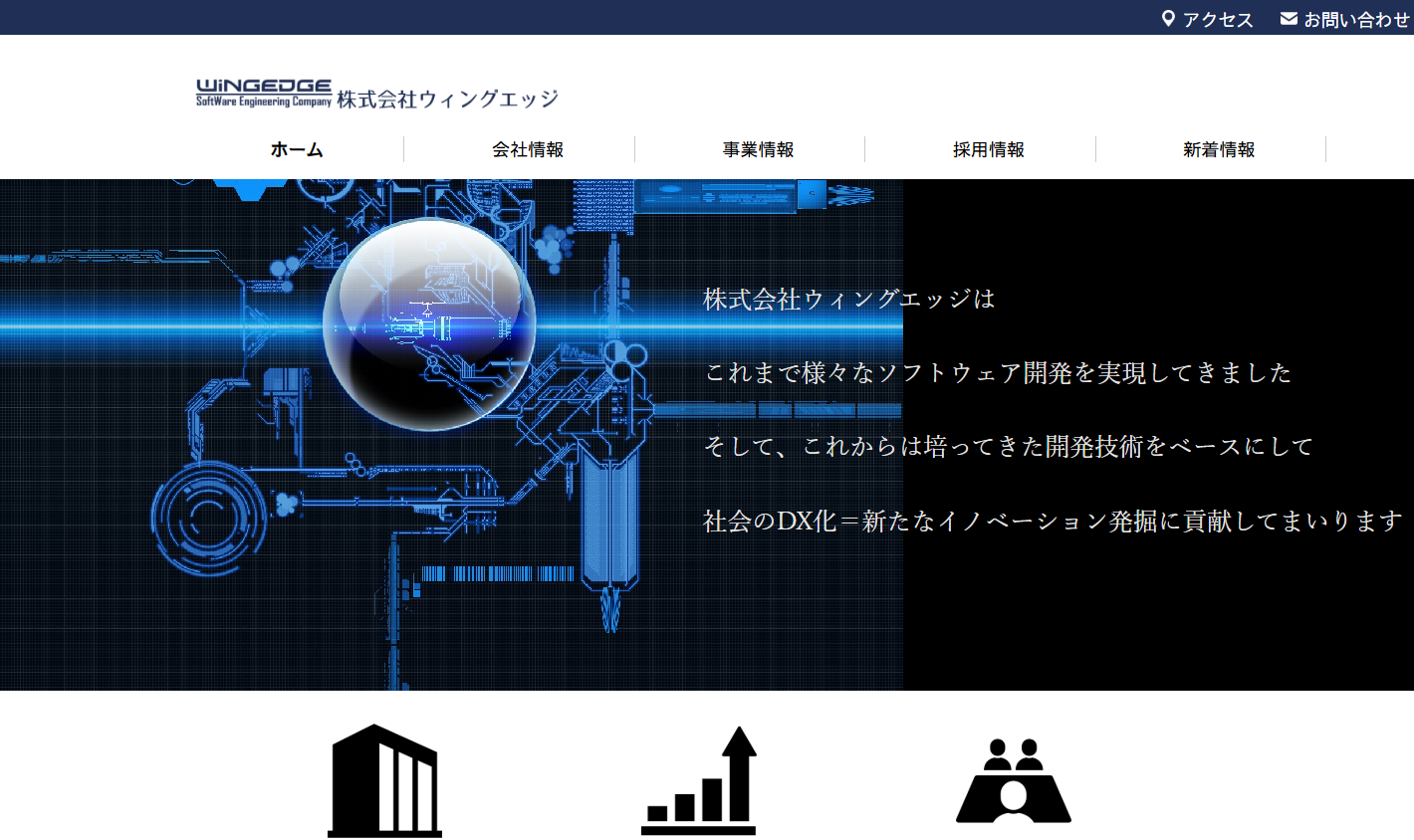
Task: Click the circular radar graphic in the banner
Action: tap(207, 517)
